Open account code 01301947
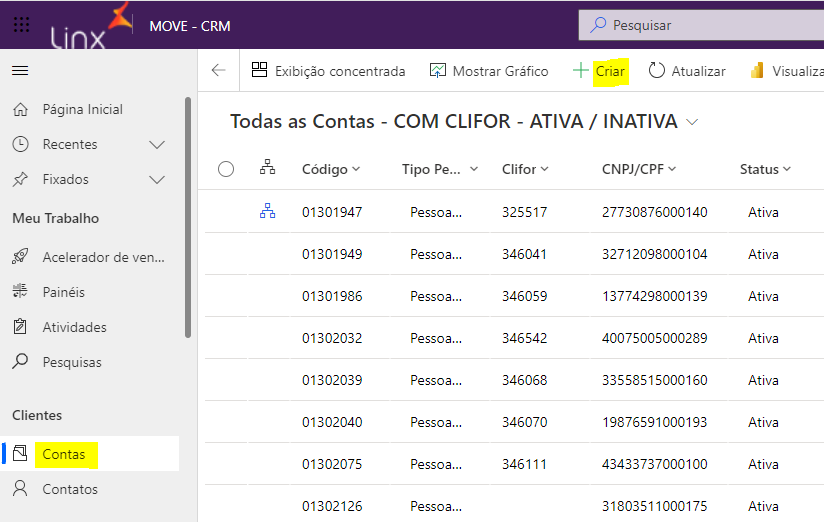Image resolution: width=824 pixels, height=522 pixels. pos(332,212)
